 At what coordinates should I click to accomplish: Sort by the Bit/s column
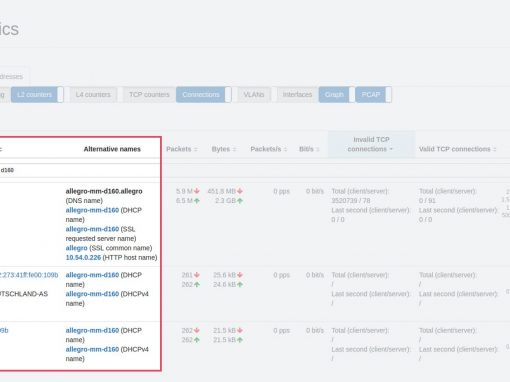pos(309,149)
